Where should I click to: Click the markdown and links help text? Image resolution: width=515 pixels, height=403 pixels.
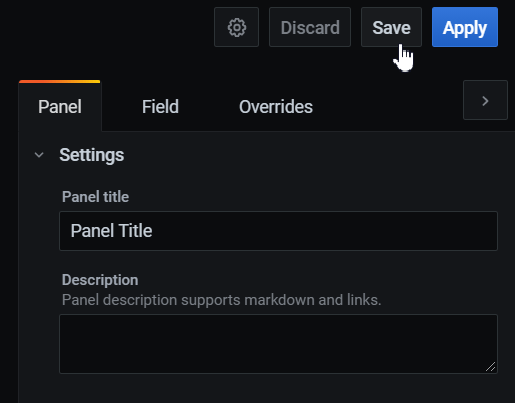[x=221, y=300]
